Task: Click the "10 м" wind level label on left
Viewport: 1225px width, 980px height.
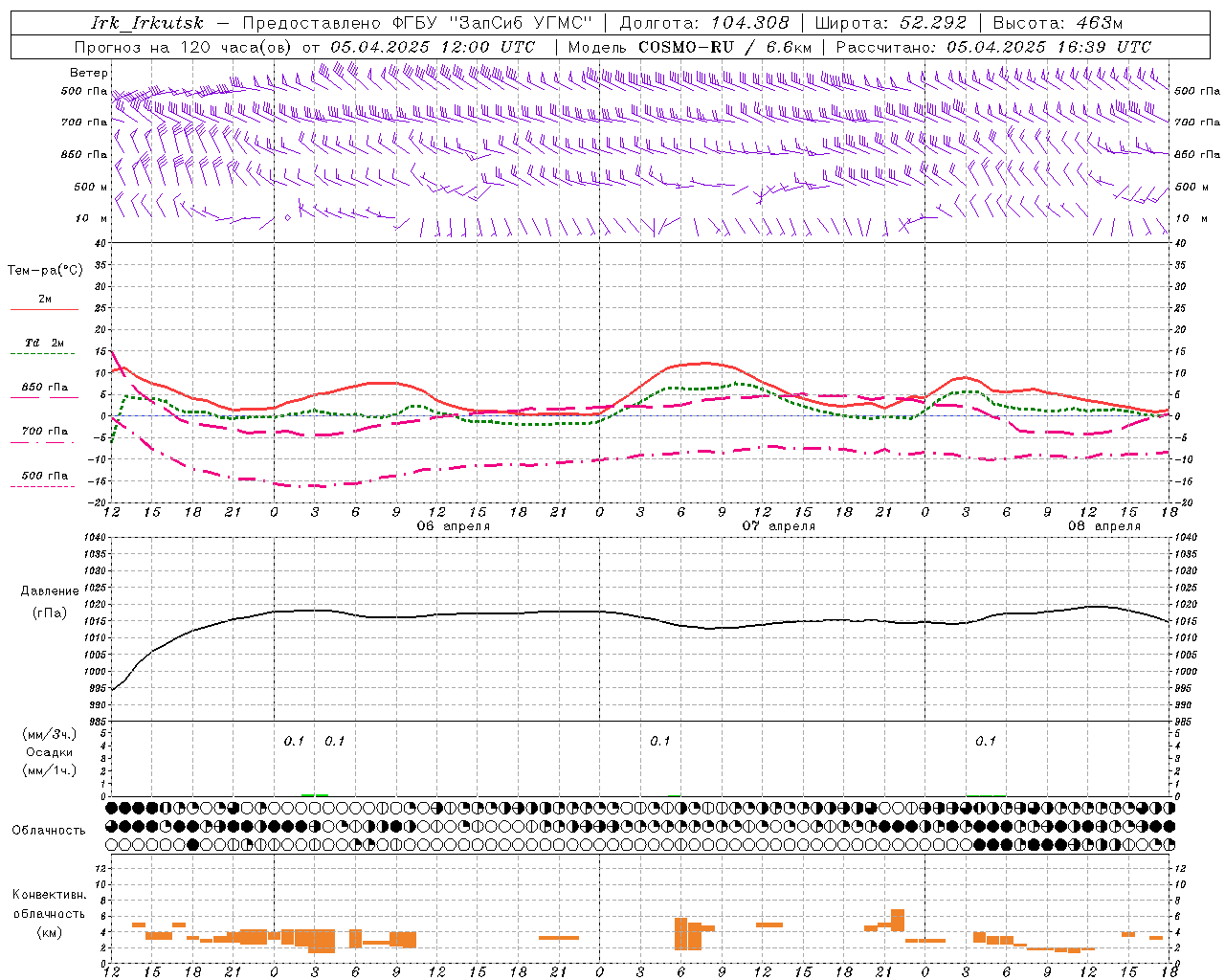Action: point(91,219)
